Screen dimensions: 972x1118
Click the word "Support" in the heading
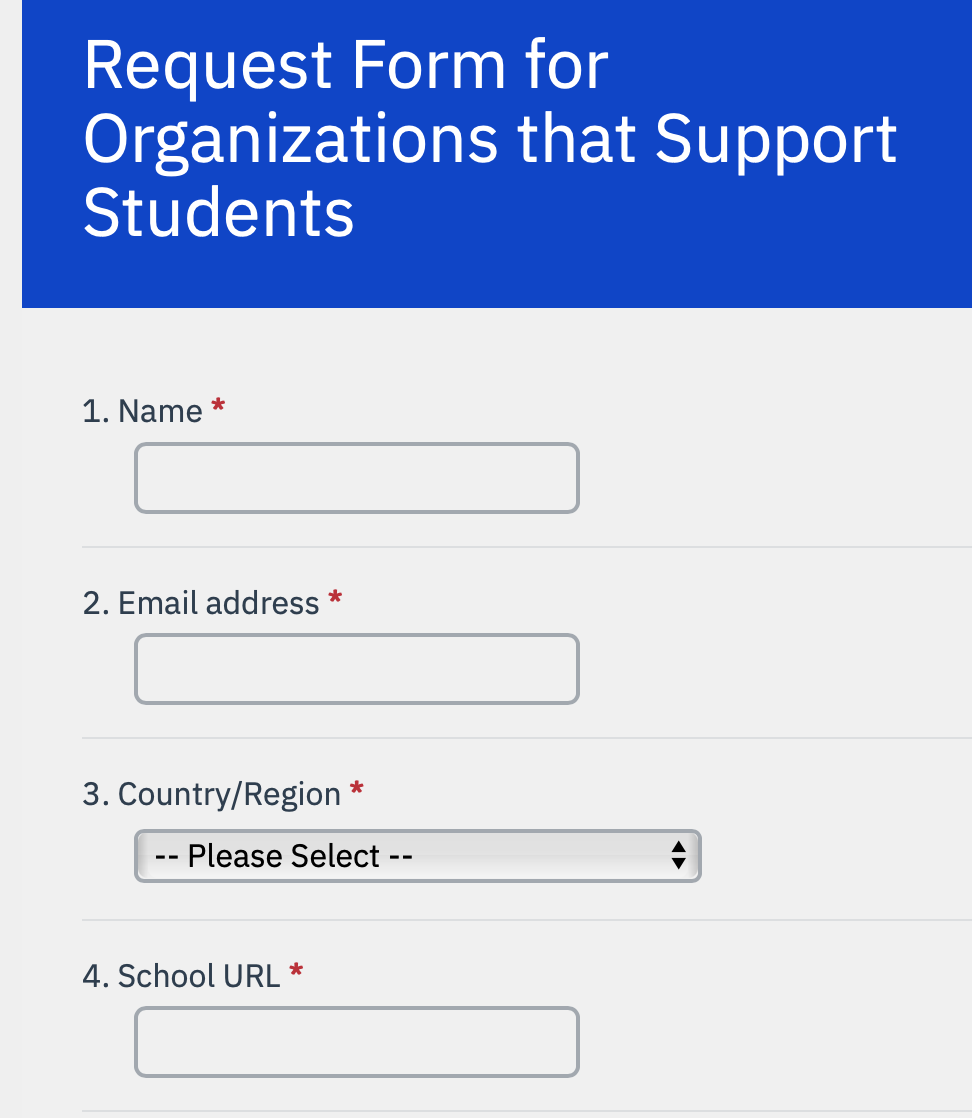776,141
